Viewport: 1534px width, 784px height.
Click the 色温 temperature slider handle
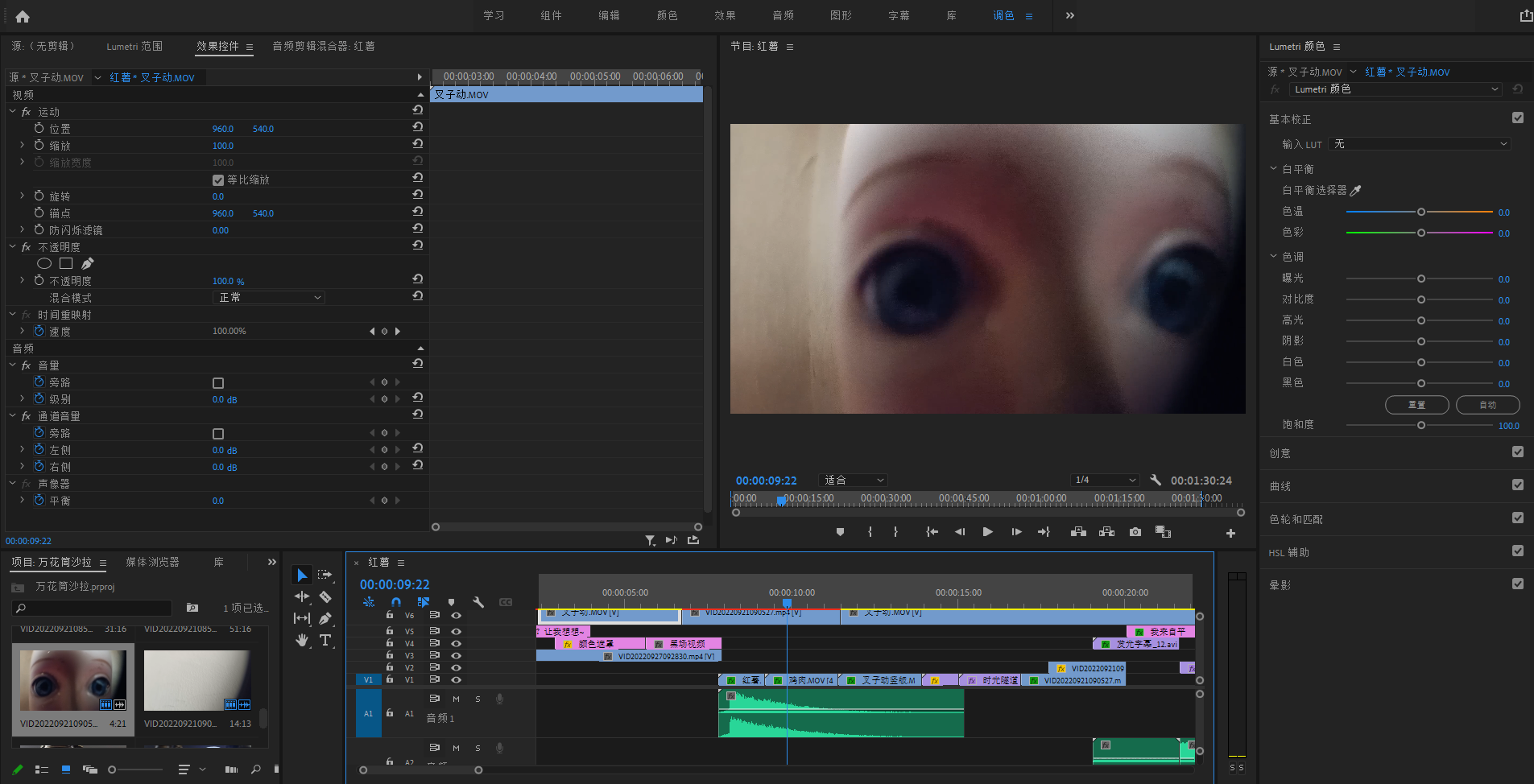1421,213
